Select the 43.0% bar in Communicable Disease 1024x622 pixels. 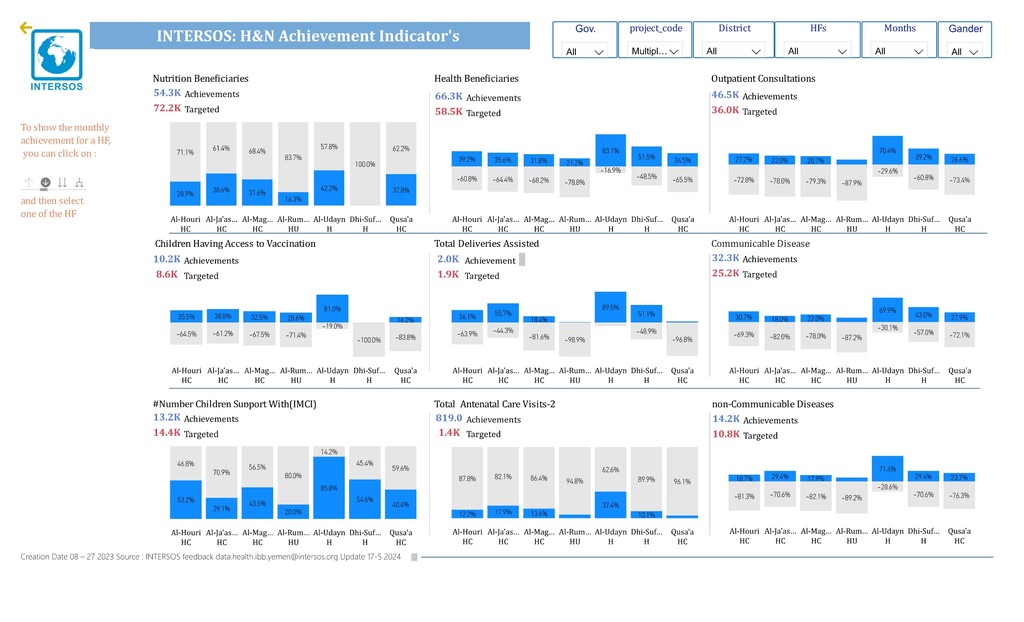(x=923, y=314)
